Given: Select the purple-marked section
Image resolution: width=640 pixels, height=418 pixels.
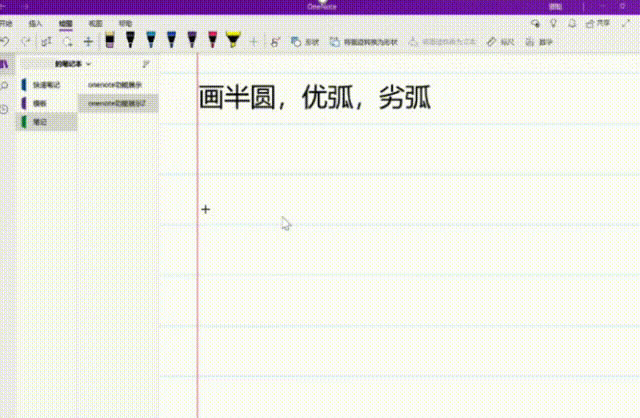Looking at the screenshot, I should [46, 103].
